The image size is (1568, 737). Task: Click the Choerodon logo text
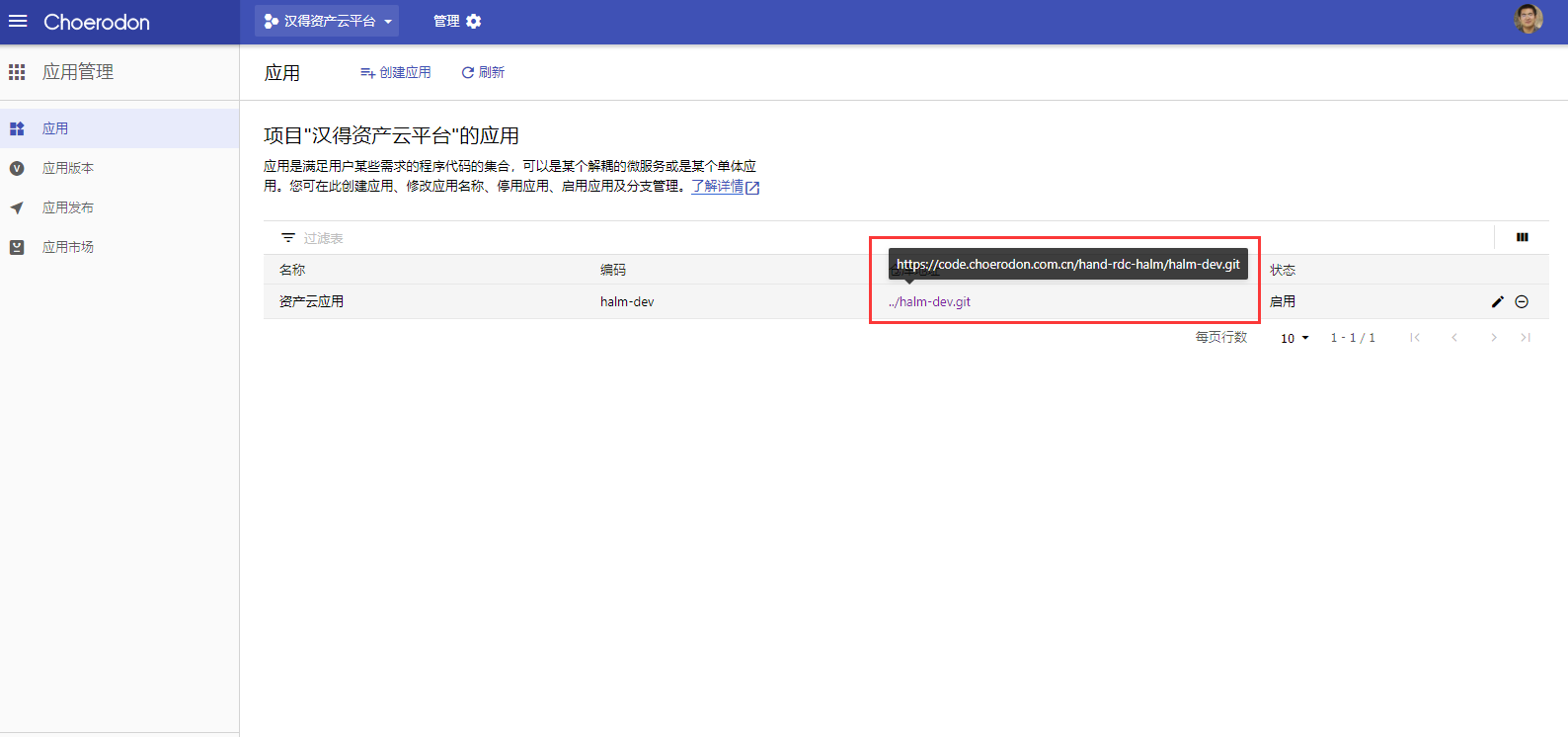click(97, 22)
